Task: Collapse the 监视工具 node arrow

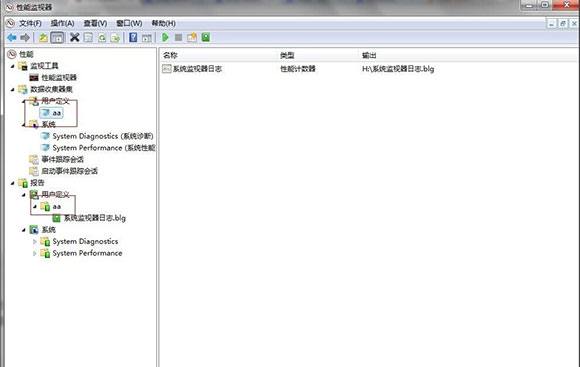Action: click(x=13, y=66)
